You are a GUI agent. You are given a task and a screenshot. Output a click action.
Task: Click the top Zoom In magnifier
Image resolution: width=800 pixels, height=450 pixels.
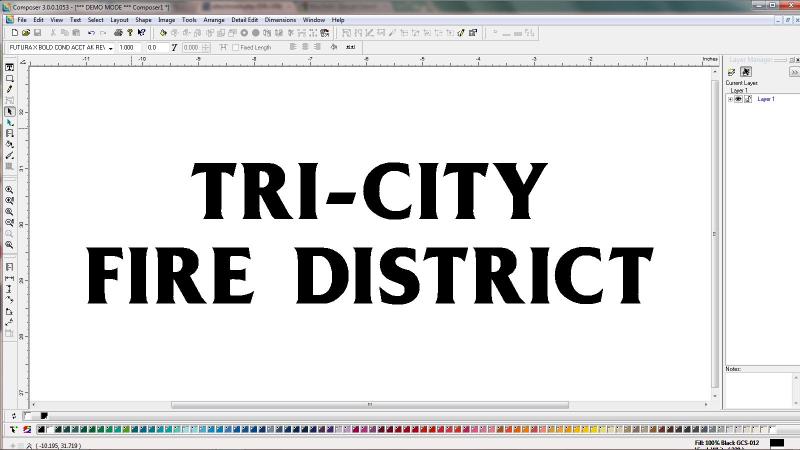point(9,190)
